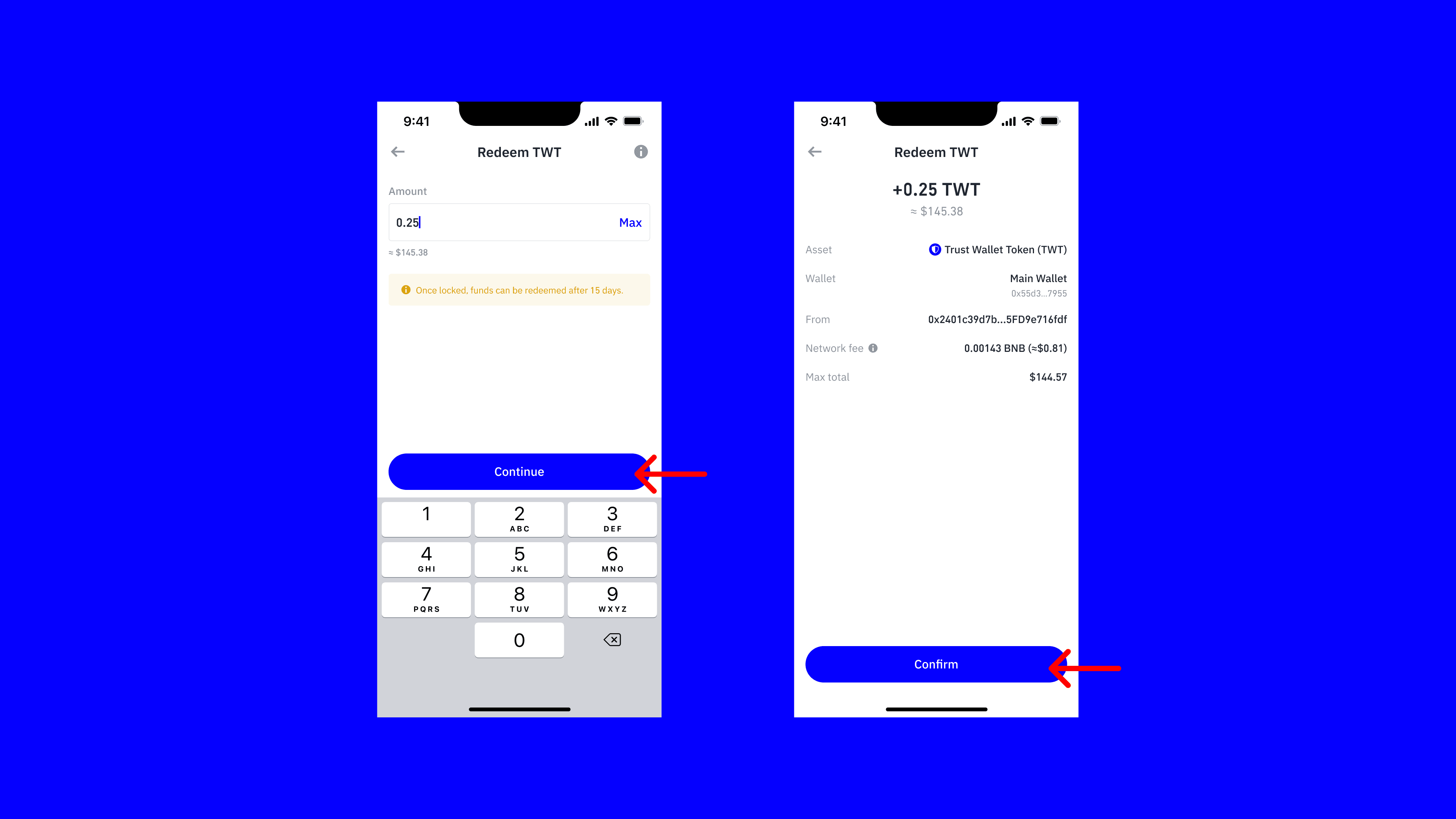Image resolution: width=1456 pixels, height=819 pixels.
Task: Click the Confirm button to finalize redemption
Action: pos(936,664)
